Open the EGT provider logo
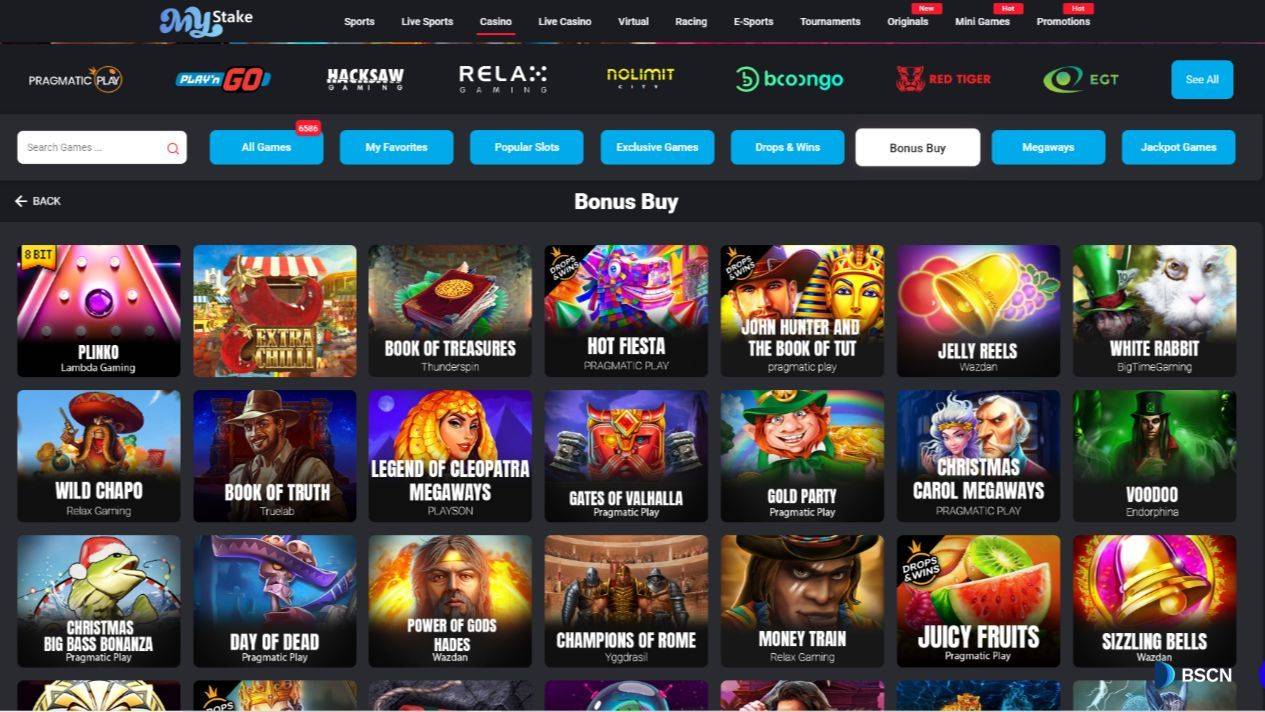The height and width of the screenshot is (712, 1265). pos(1080,79)
